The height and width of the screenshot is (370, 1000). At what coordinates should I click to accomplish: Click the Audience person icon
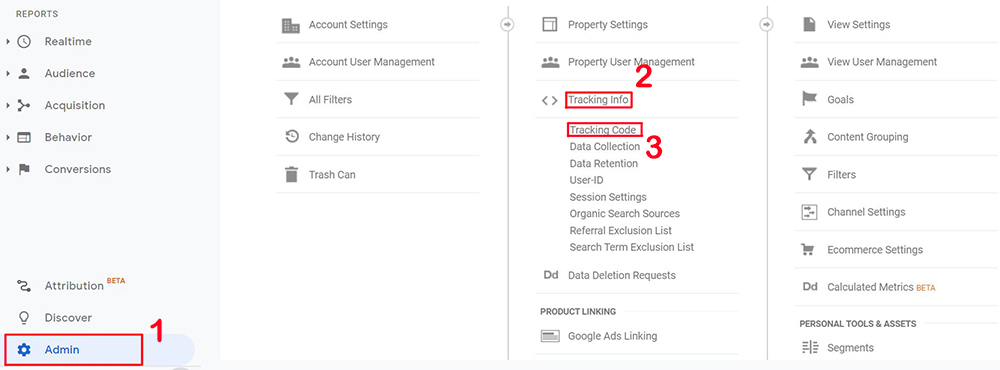point(24,73)
